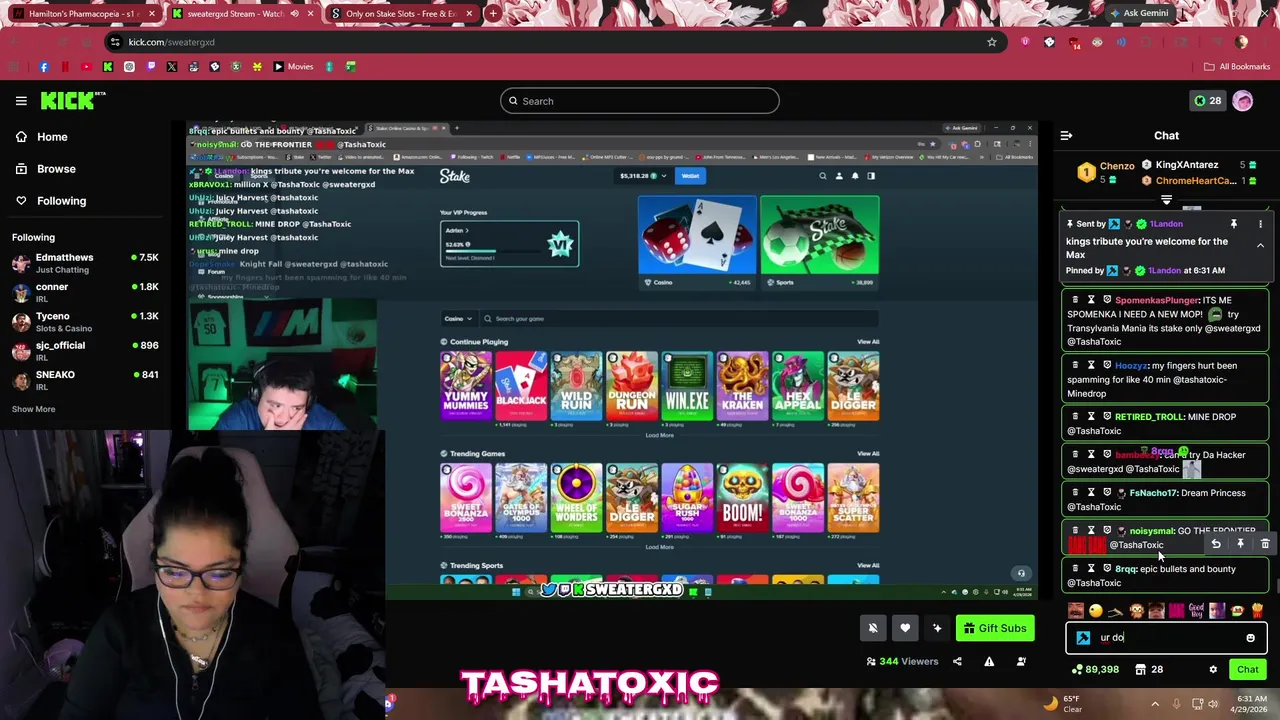
Task: Open SNEAKO channel
Action: click(x=85, y=380)
